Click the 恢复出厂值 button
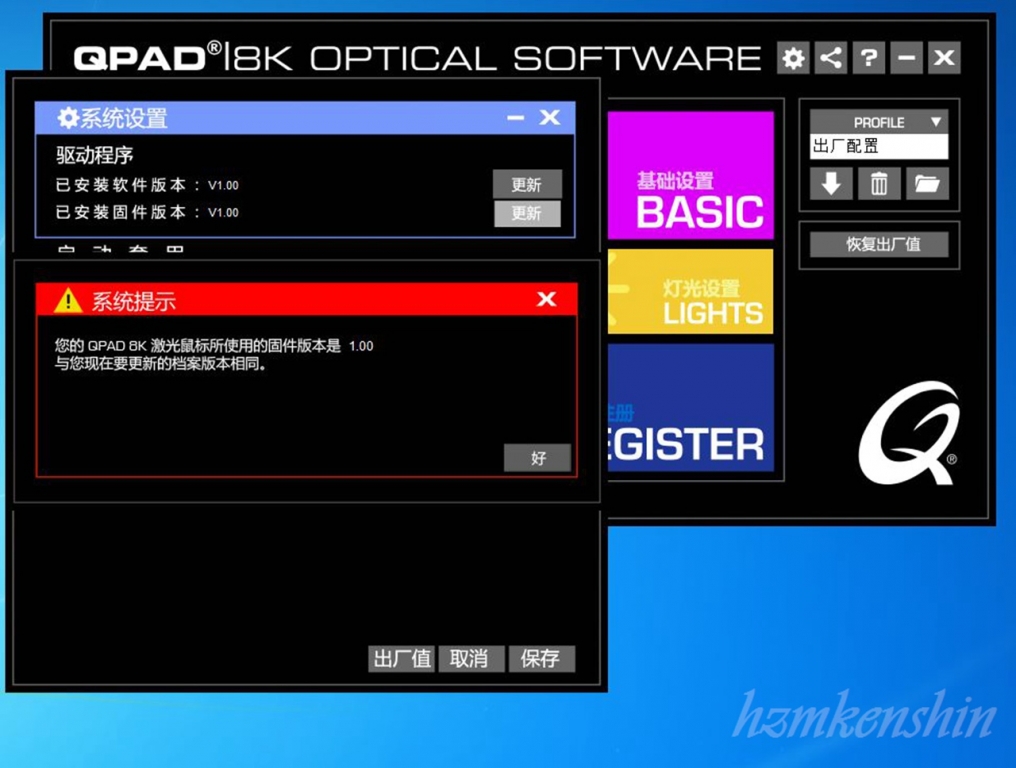Screen dimensions: 1016x768 (879, 244)
